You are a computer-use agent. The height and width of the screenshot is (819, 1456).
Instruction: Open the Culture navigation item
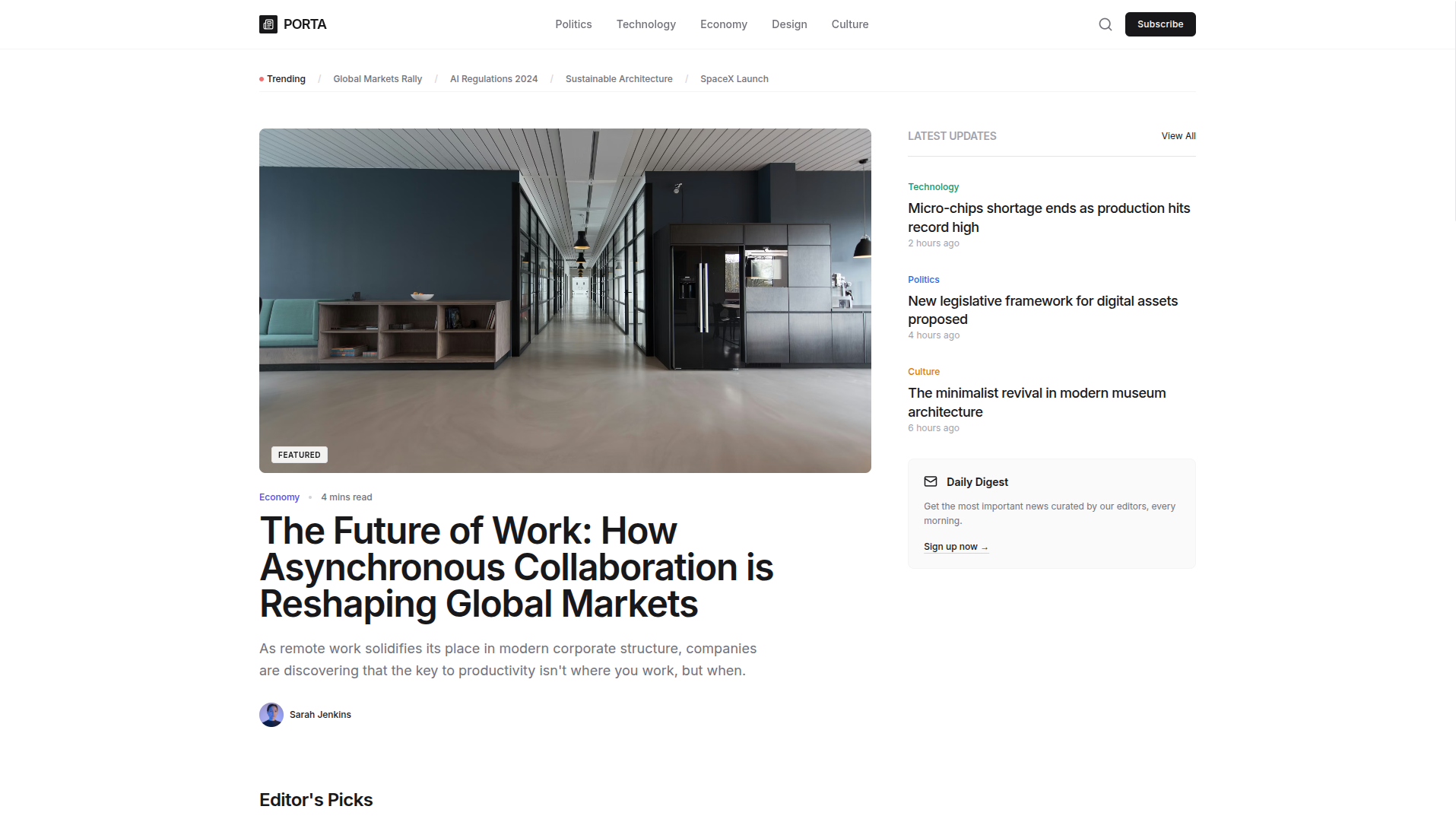coord(849,24)
